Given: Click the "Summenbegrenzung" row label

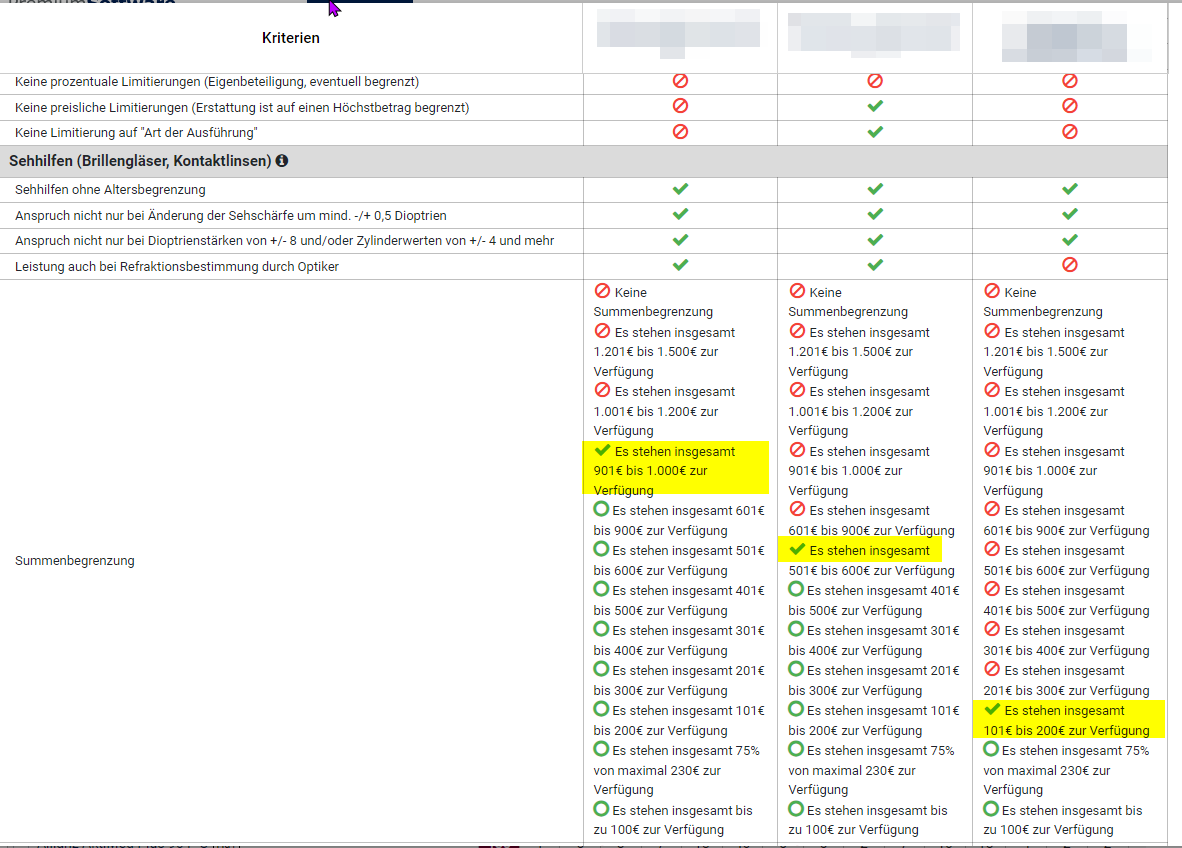Looking at the screenshot, I should pos(75,561).
